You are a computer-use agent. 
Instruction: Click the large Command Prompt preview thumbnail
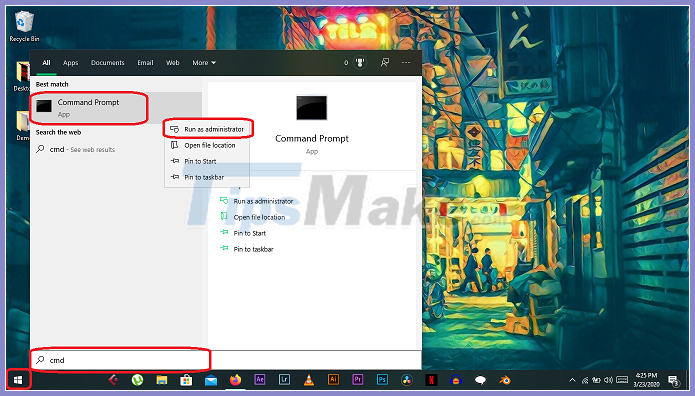coord(312,108)
